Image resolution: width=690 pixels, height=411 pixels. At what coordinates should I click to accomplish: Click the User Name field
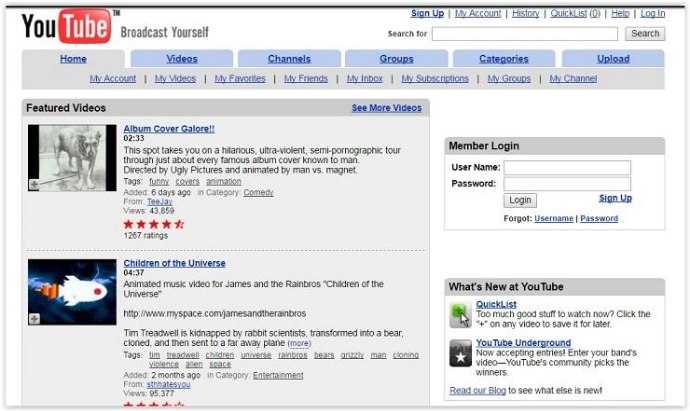pyautogui.click(x=567, y=168)
